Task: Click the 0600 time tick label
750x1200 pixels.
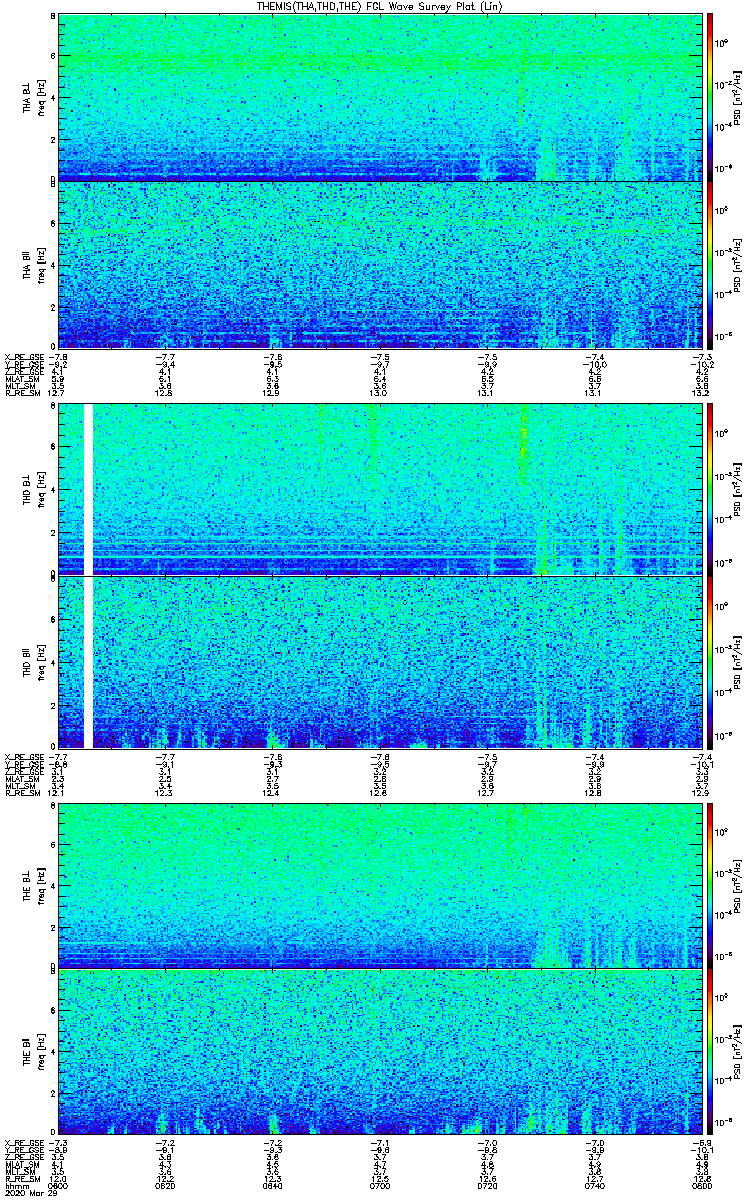Action: click(59, 1186)
